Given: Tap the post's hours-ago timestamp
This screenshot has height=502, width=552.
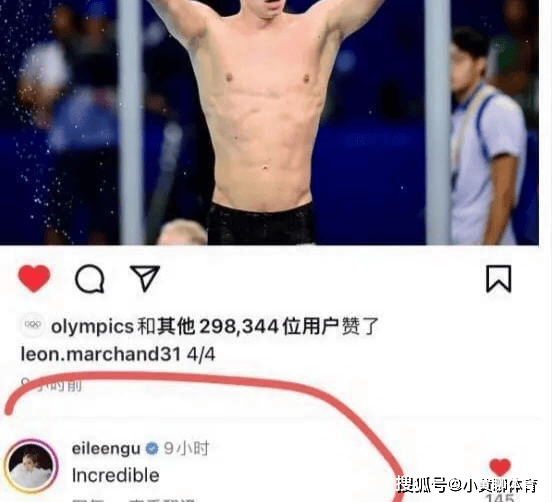Looking at the screenshot, I should [51, 384].
